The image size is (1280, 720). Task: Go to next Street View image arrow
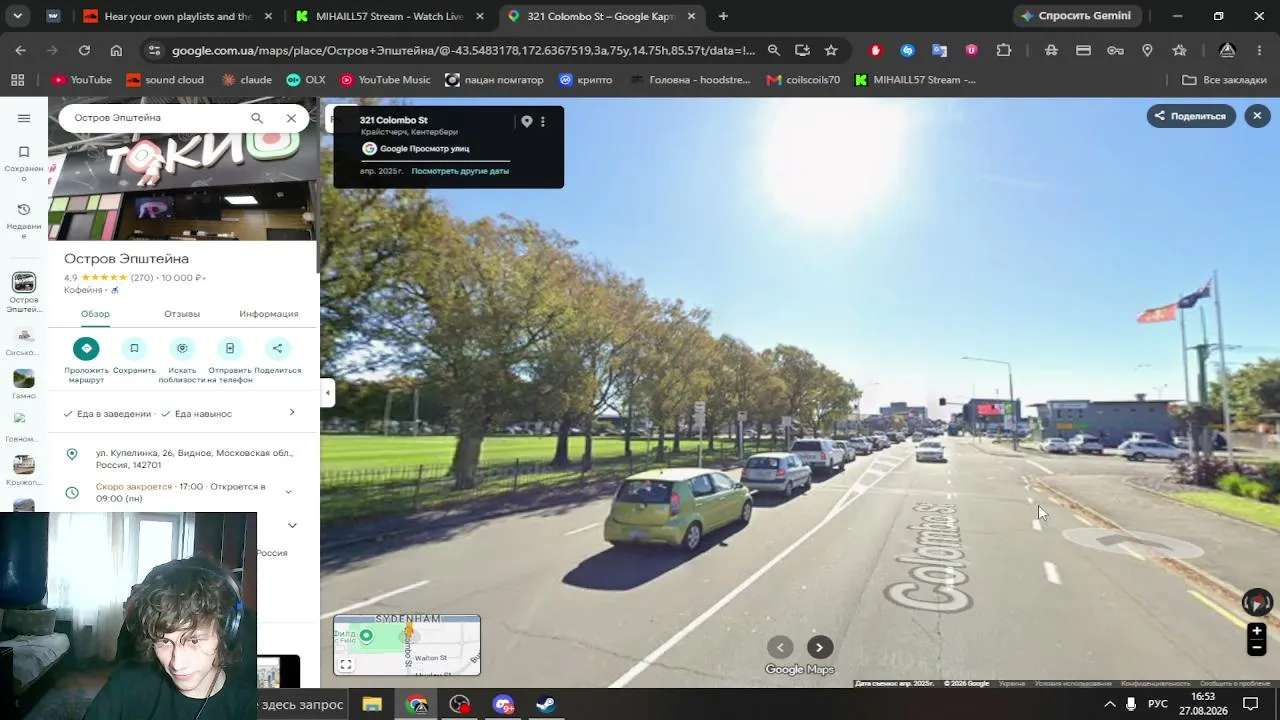(x=819, y=647)
